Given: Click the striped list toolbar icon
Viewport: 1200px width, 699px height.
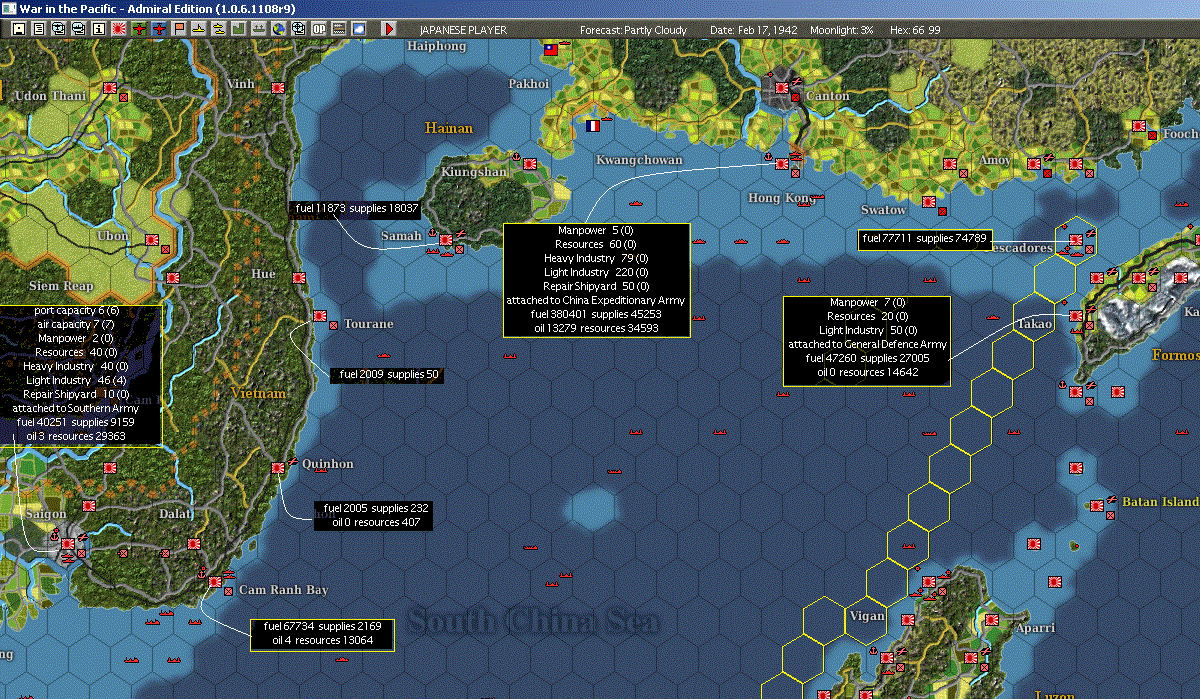Looking at the screenshot, I should pos(338,29).
